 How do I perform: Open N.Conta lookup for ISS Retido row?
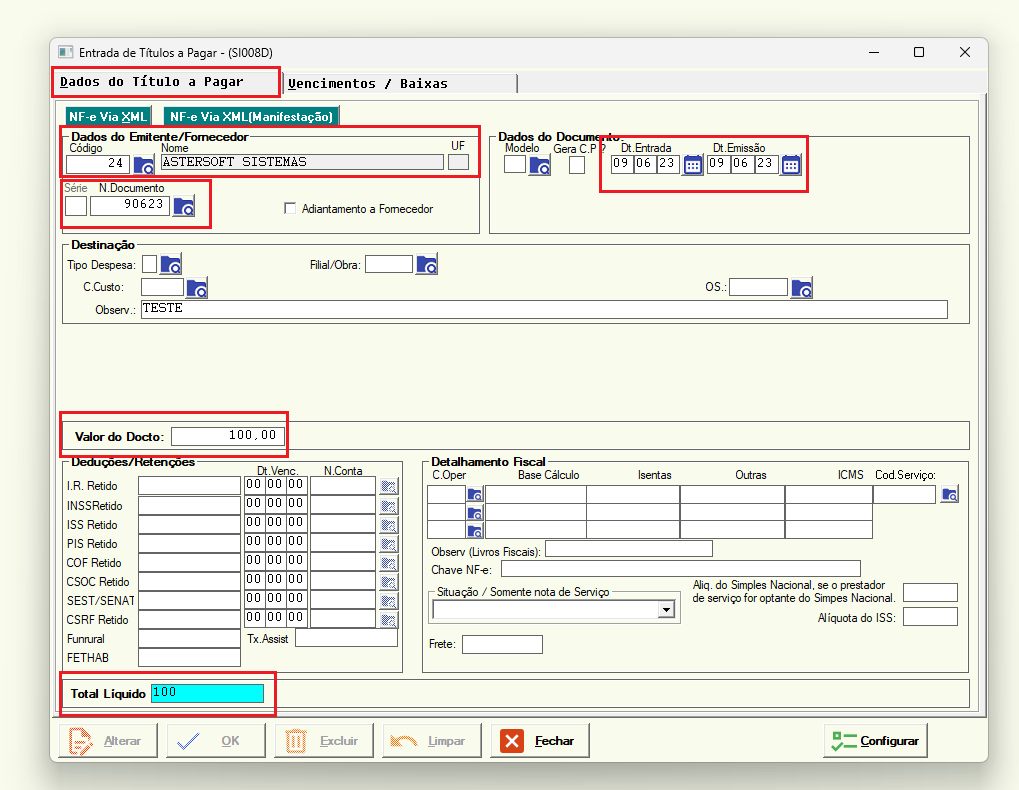click(x=389, y=525)
